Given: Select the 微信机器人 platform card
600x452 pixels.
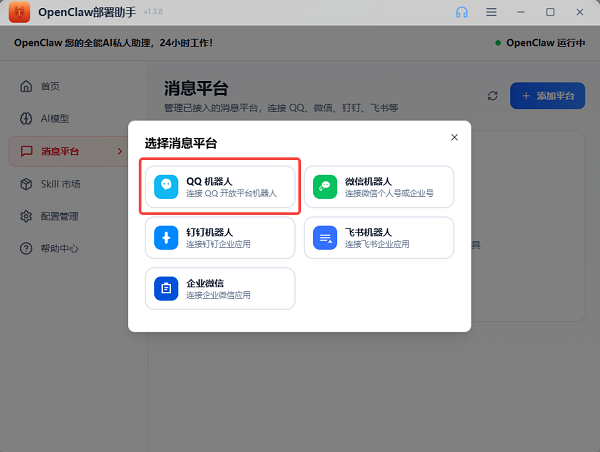Looking at the screenshot, I should point(379,187).
